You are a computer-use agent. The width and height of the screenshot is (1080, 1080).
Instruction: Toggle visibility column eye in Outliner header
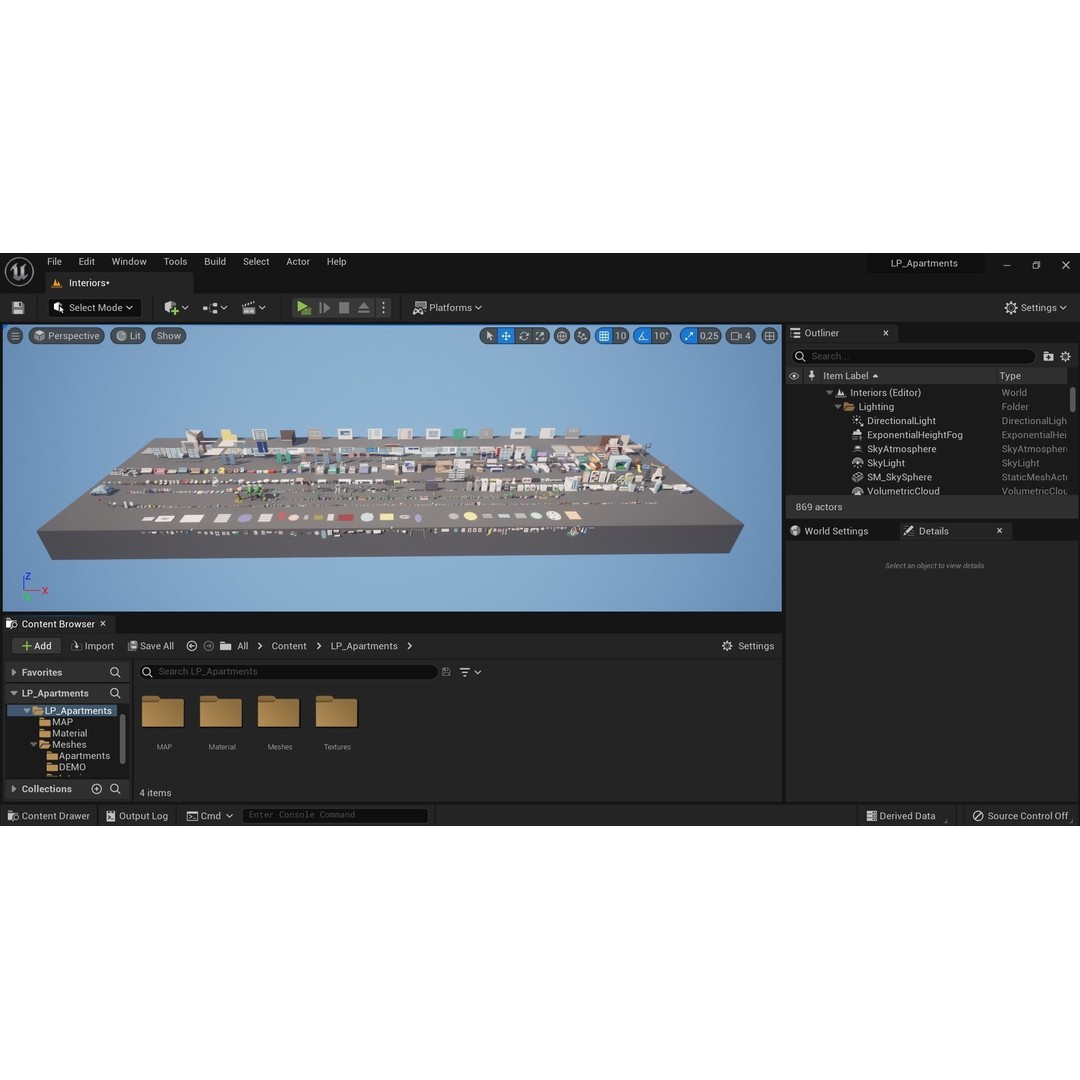794,376
